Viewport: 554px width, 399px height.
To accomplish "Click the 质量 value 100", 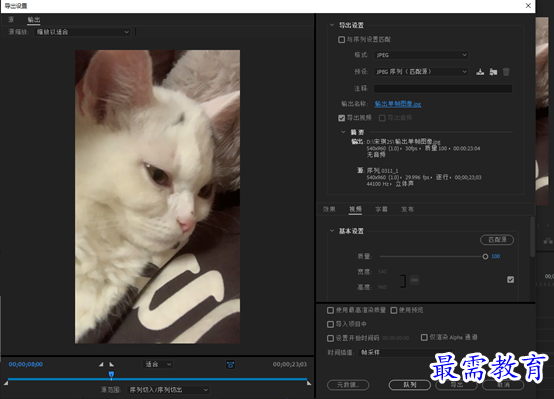I will click(x=495, y=257).
